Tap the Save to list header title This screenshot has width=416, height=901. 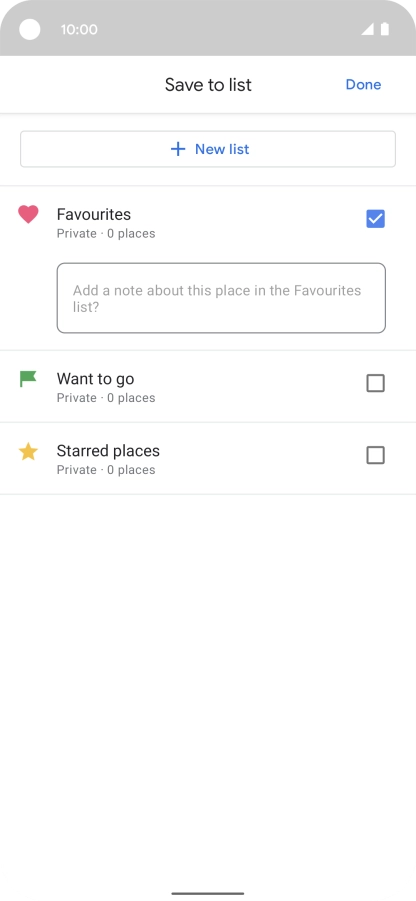(x=208, y=85)
